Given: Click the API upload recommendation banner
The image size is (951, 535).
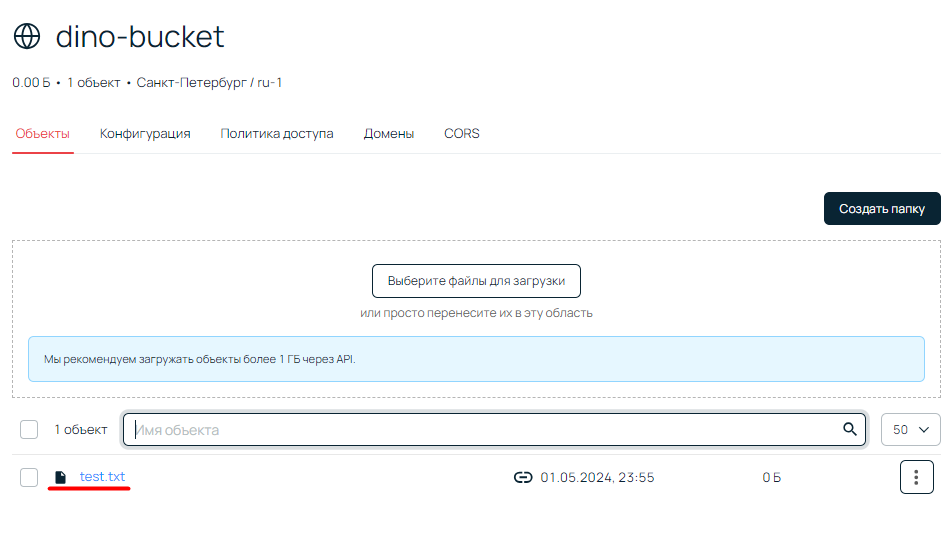Looking at the screenshot, I should tap(476, 359).
